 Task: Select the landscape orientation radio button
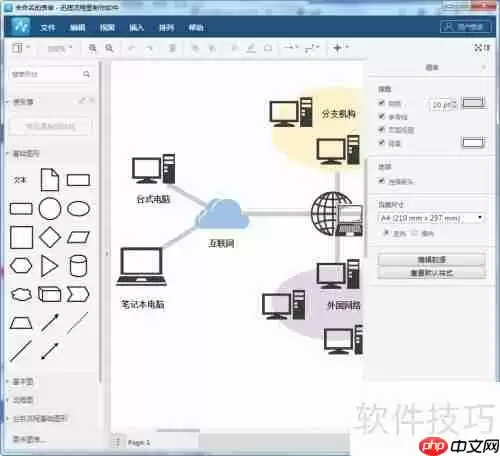click(x=414, y=233)
